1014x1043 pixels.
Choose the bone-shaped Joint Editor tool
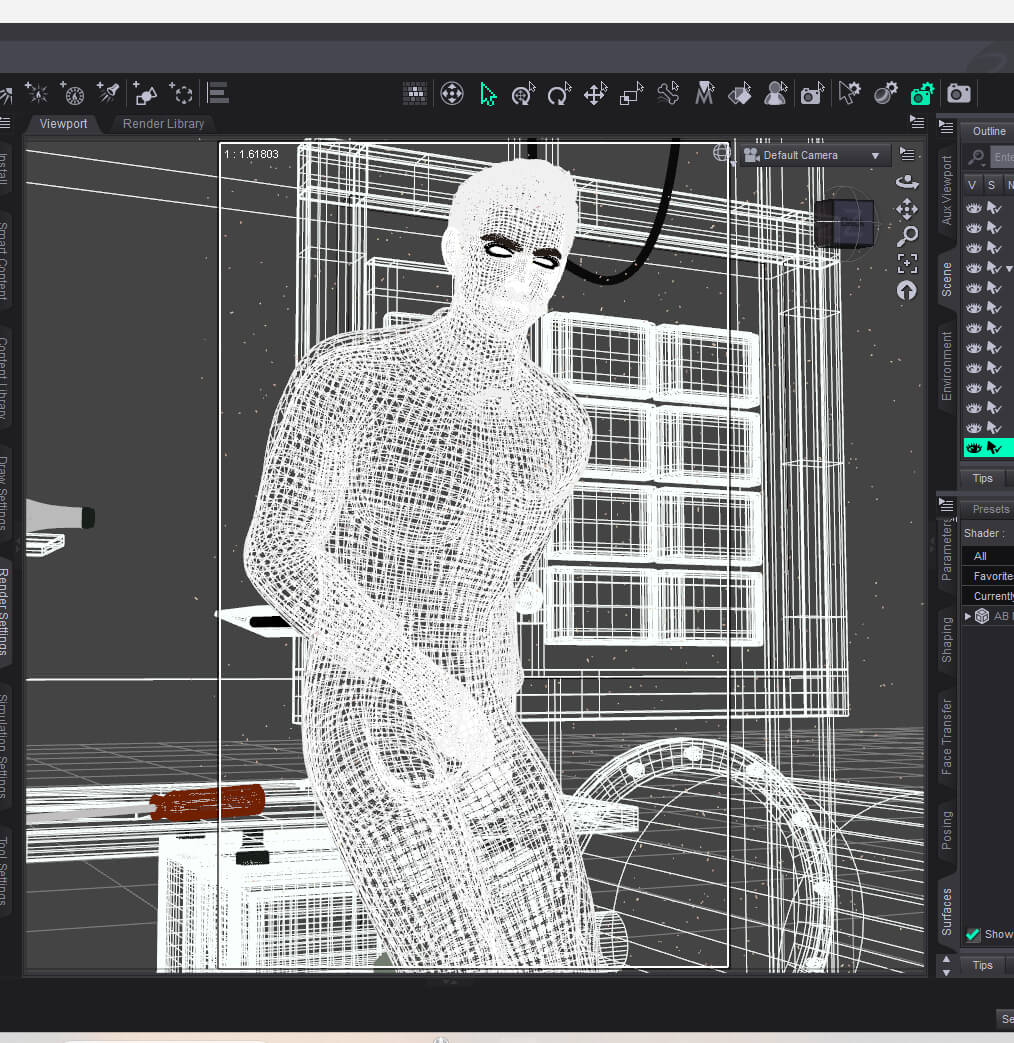point(668,94)
